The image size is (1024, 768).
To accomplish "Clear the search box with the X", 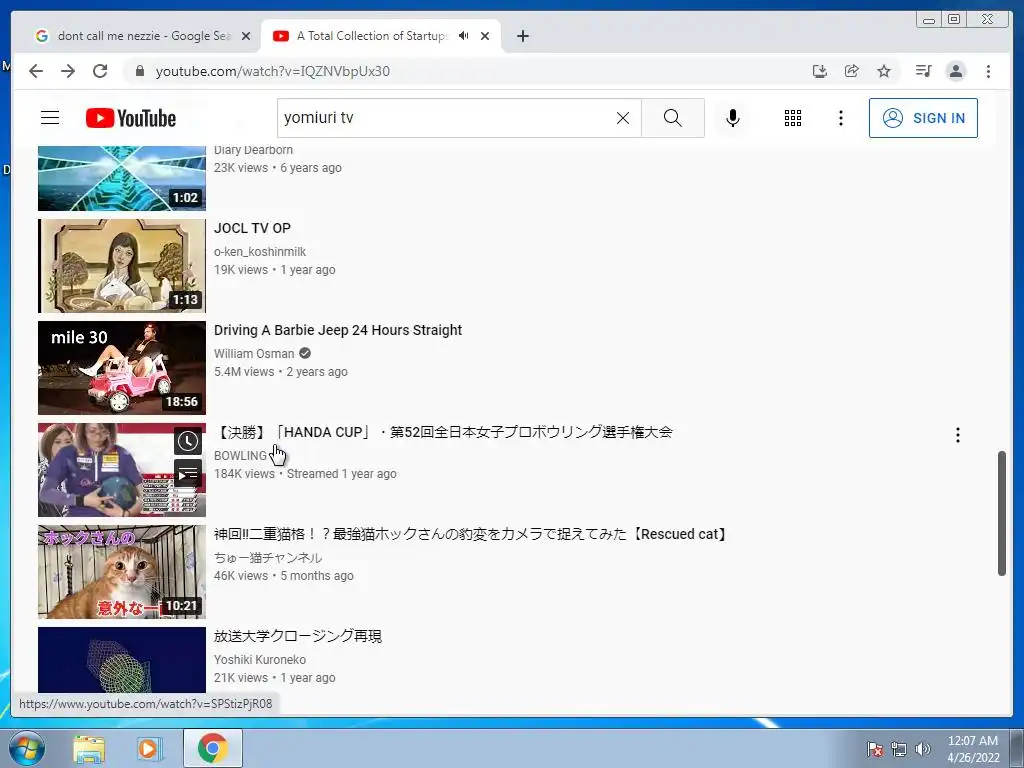I will click(x=623, y=118).
